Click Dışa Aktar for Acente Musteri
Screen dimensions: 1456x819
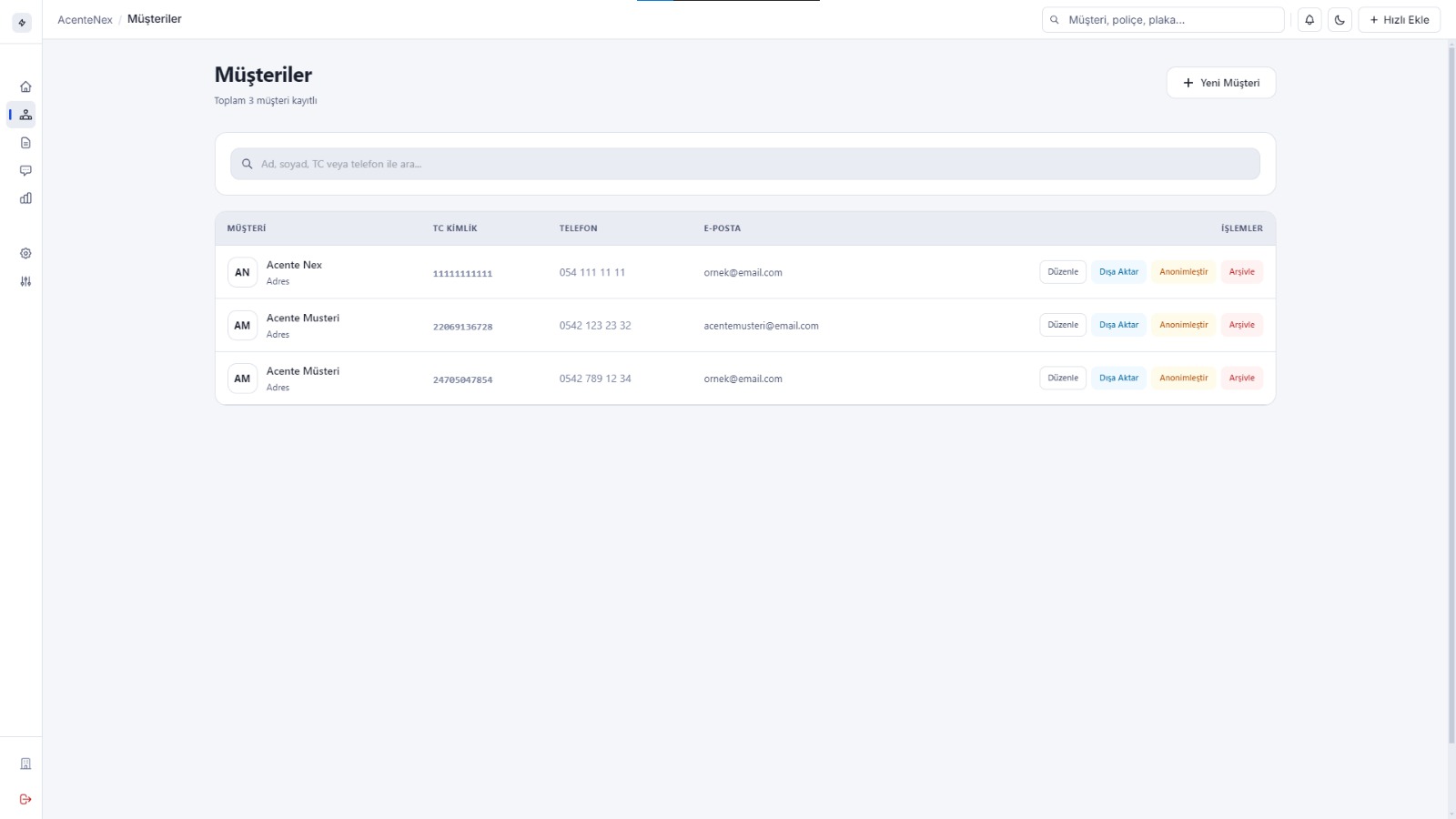click(x=1118, y=325)
